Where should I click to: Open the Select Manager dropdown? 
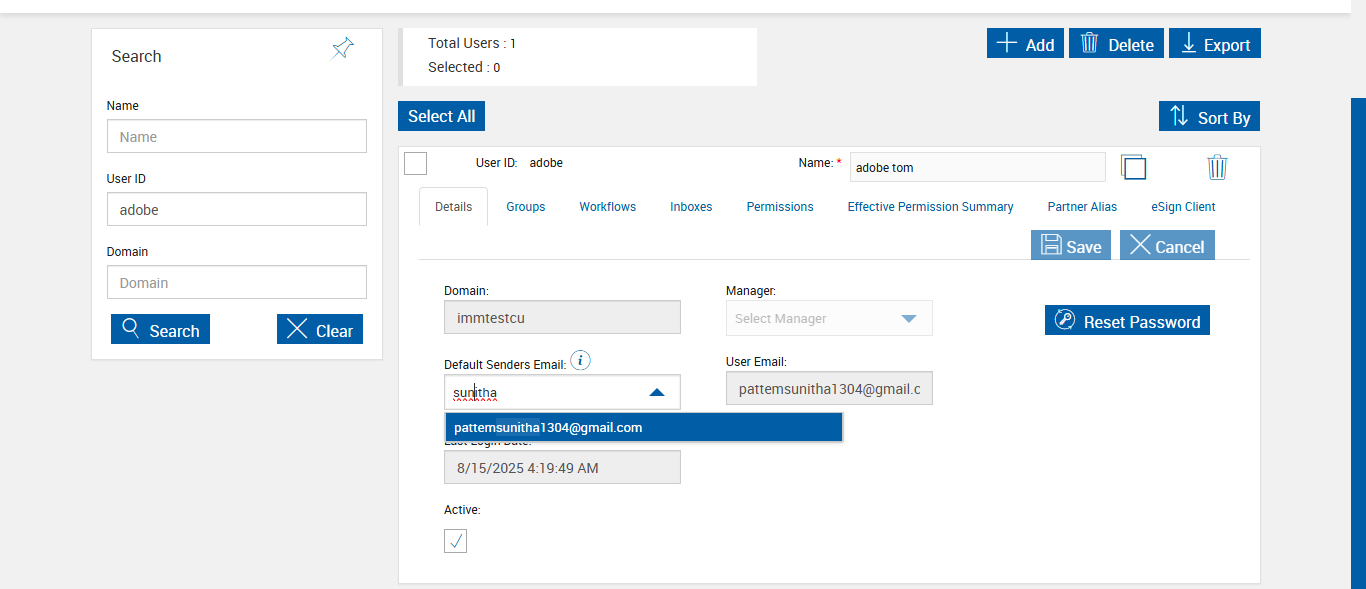tap(829, 319)
